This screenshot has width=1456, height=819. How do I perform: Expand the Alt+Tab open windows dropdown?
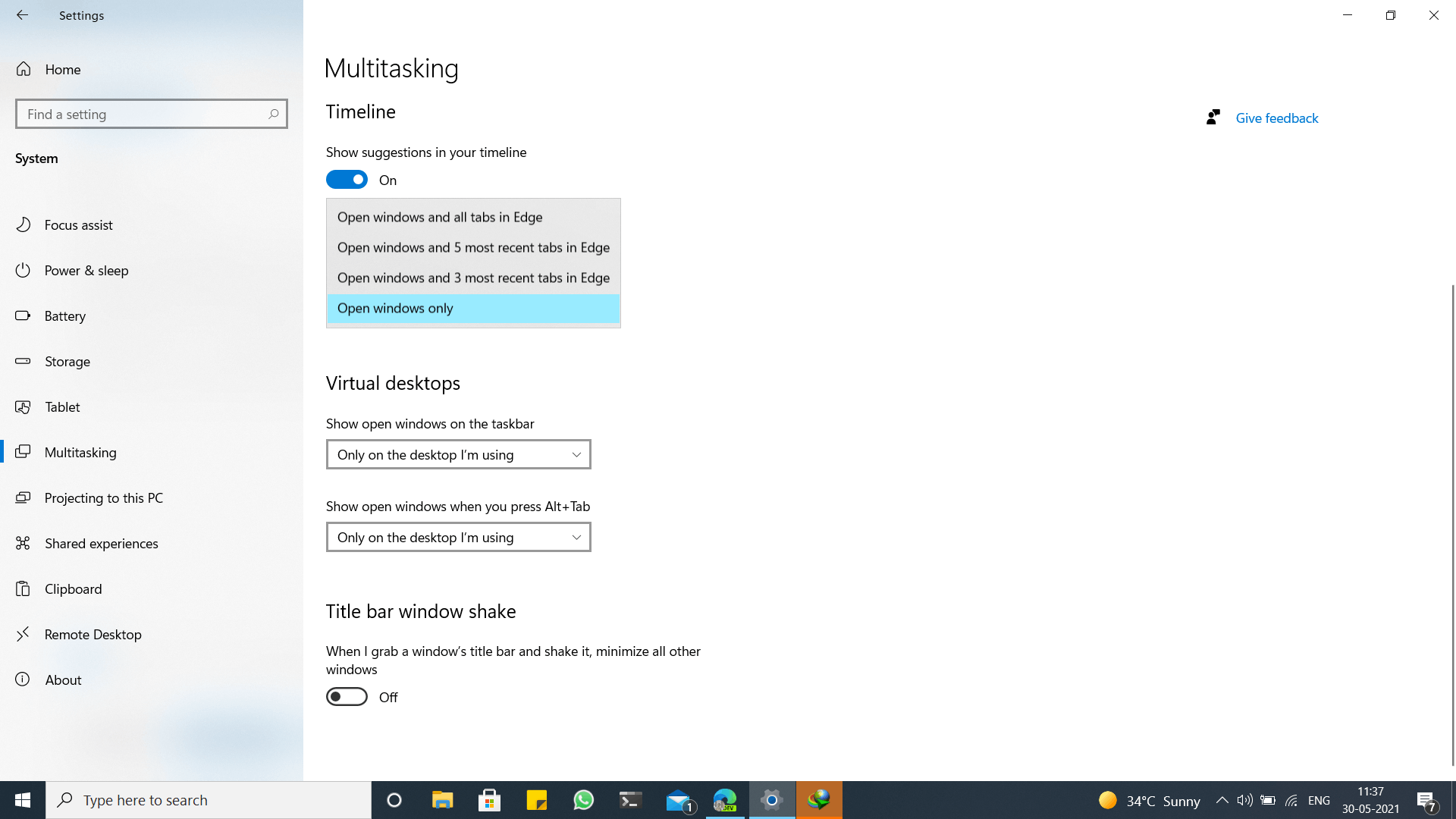459,537
